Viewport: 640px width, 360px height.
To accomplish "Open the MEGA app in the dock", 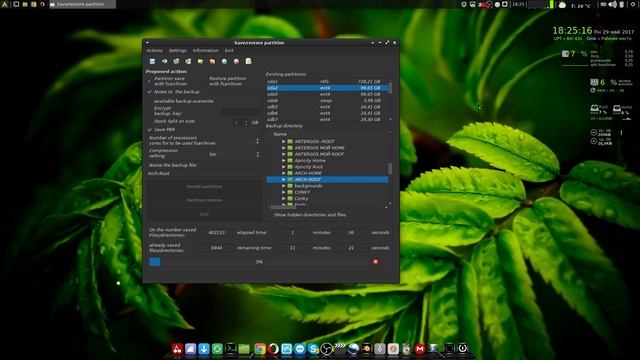I will tap(420, 349).
